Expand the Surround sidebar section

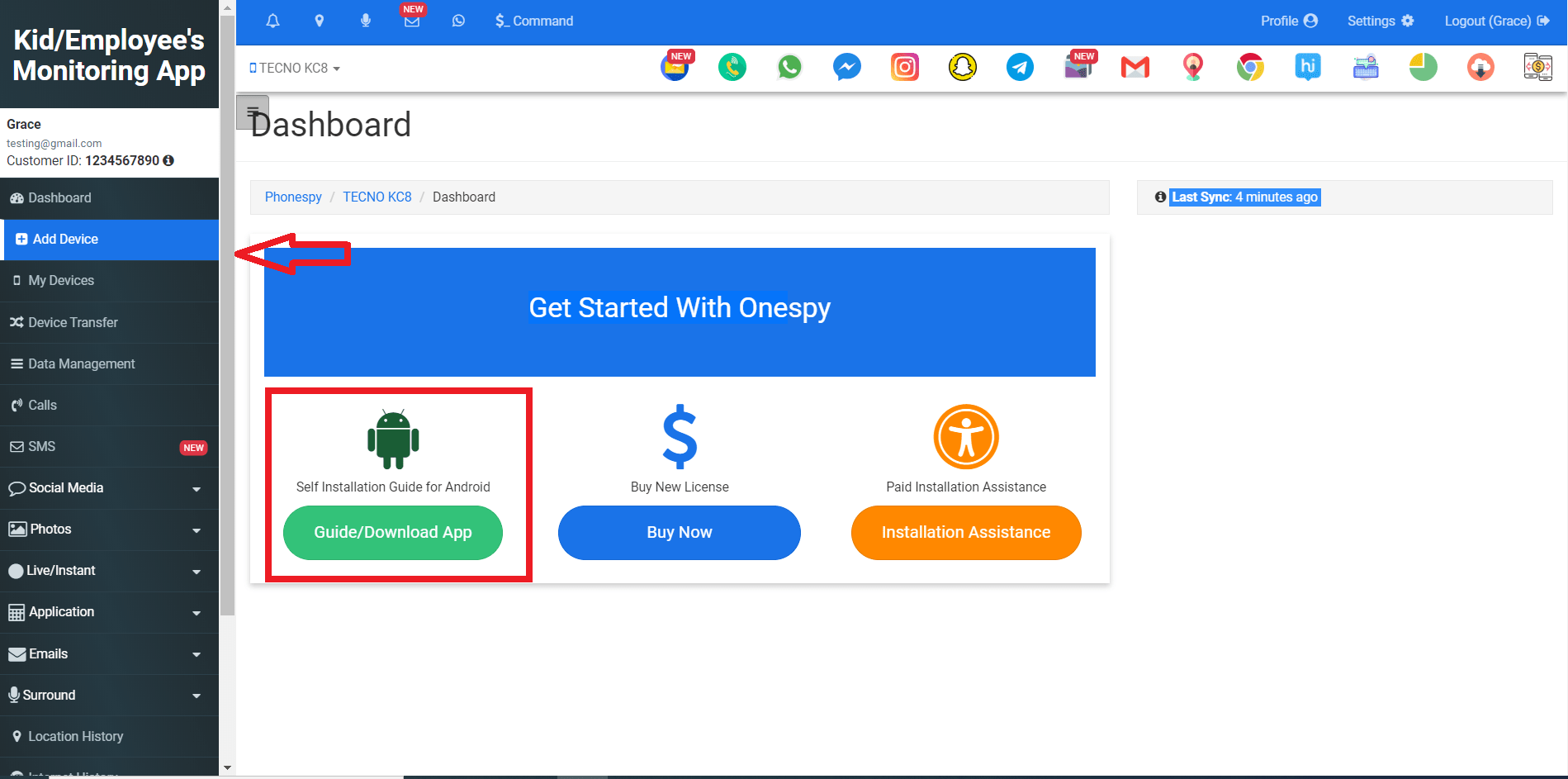point(109,695)
